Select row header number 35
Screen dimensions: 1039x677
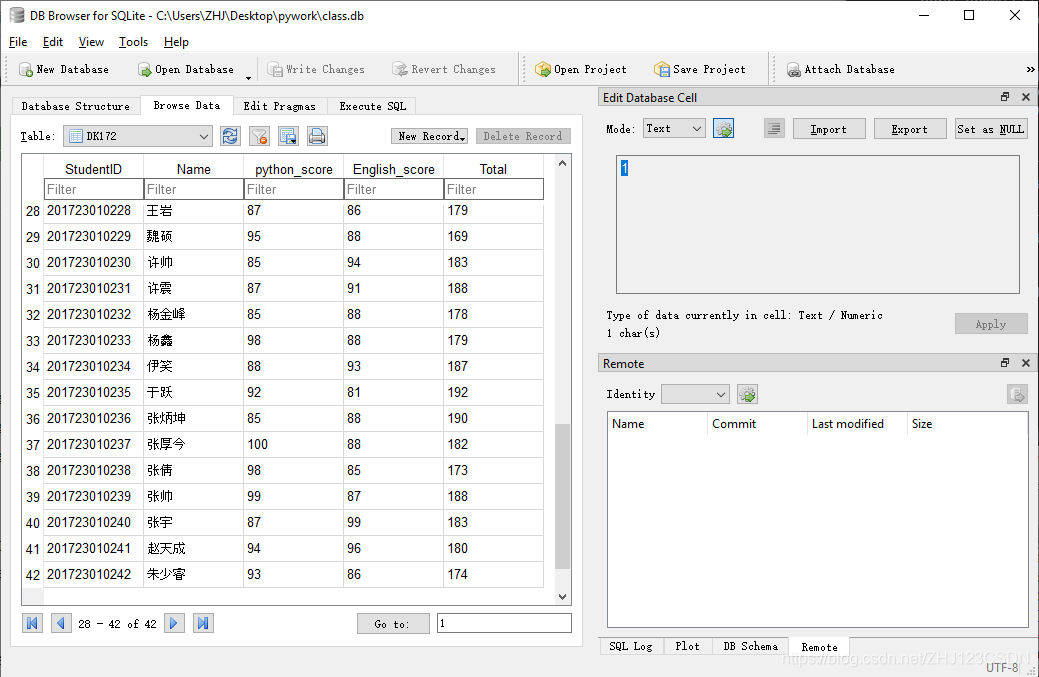tap(33, 393)
